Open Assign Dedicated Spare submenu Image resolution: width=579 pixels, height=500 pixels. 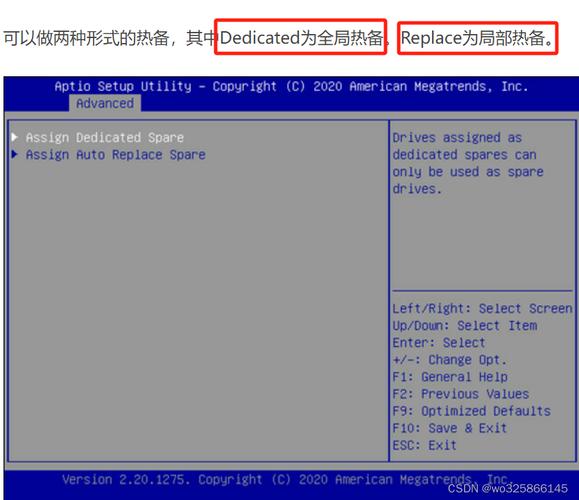pos(105,137)
